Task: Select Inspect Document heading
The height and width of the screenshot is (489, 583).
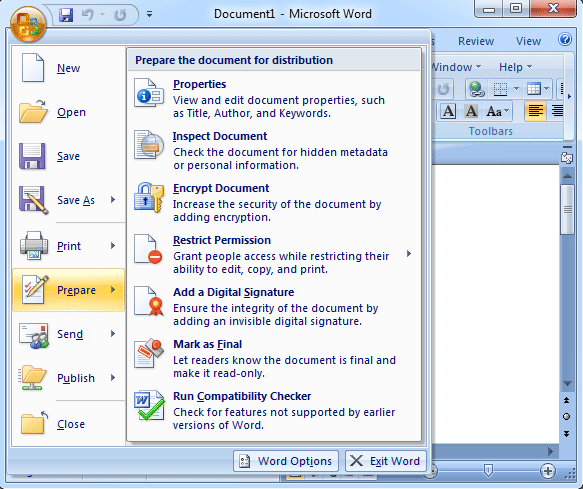Action: coord(220,136)
